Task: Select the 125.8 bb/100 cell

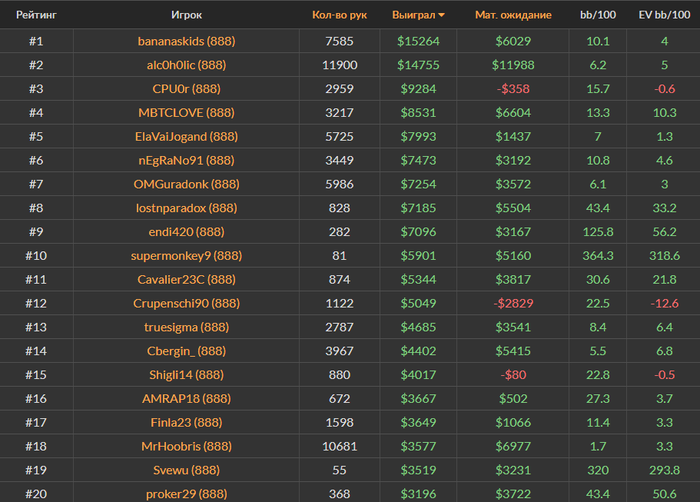Action: tap(598, 232)
